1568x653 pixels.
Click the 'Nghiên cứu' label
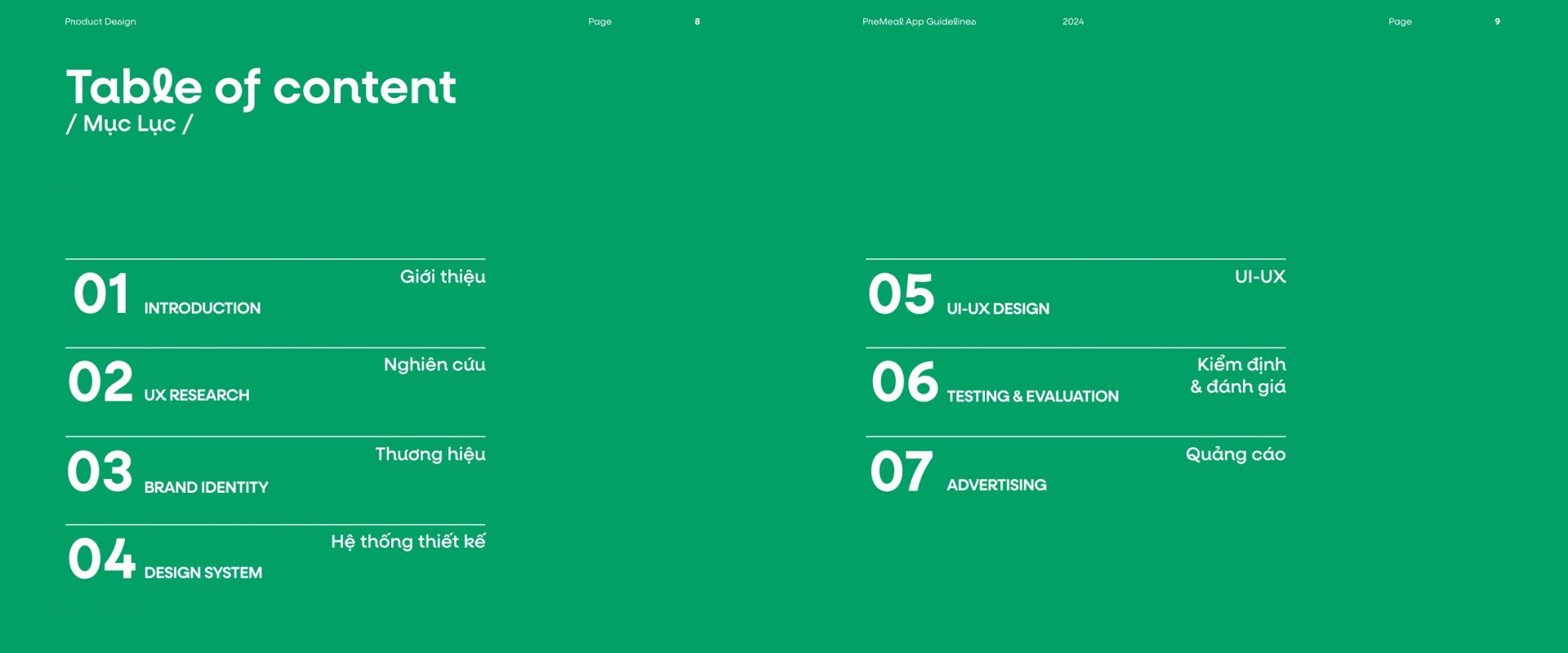[434, 365]
